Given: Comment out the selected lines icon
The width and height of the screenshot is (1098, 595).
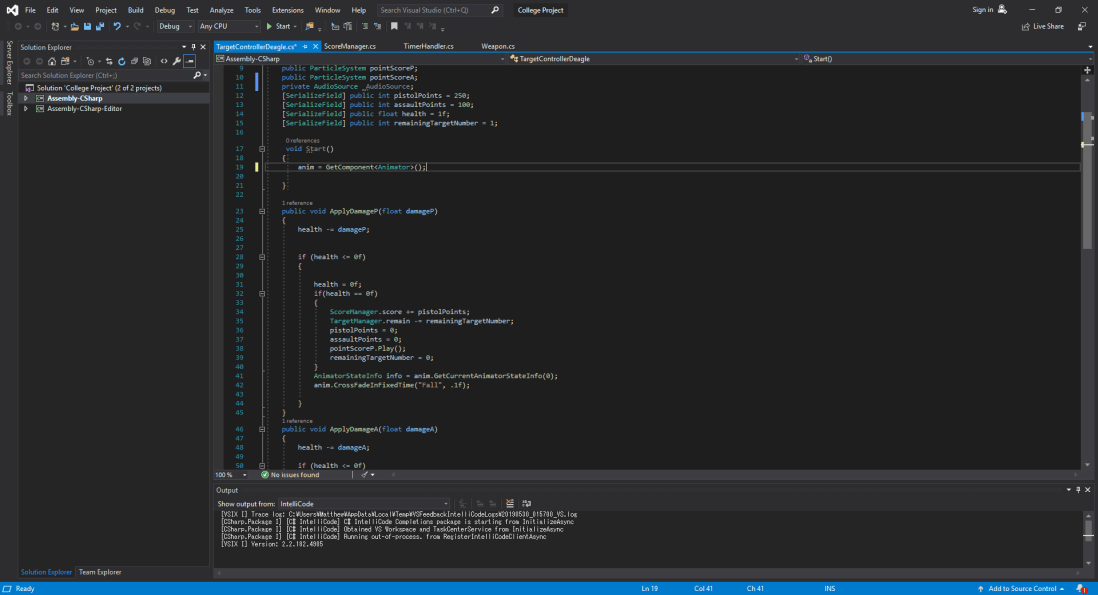Looking at the screenshot, I should point(365,27).
